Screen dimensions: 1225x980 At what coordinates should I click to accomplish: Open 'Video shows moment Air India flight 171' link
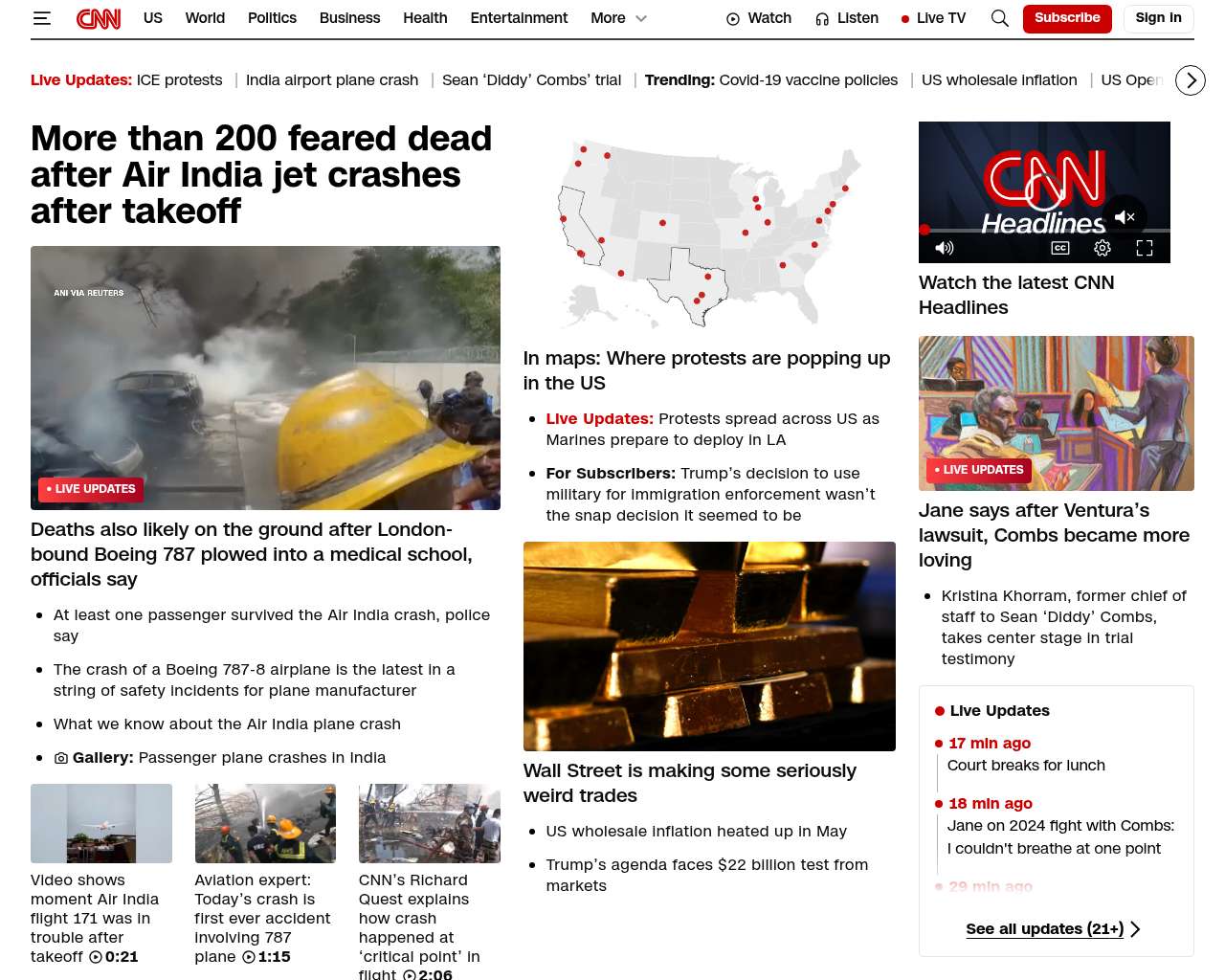(x=95, y=918)
